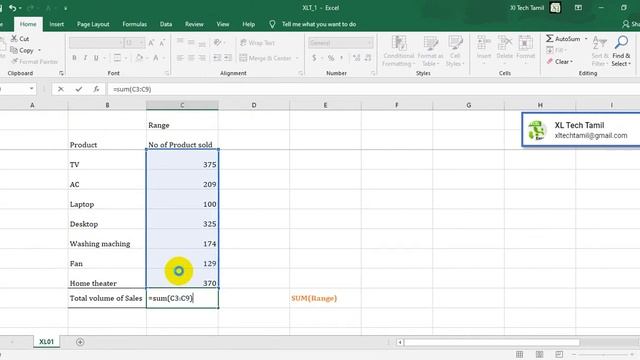The image size is (640, 360).
Task: Open the View ribbon tab
Action: coord(222,24)
